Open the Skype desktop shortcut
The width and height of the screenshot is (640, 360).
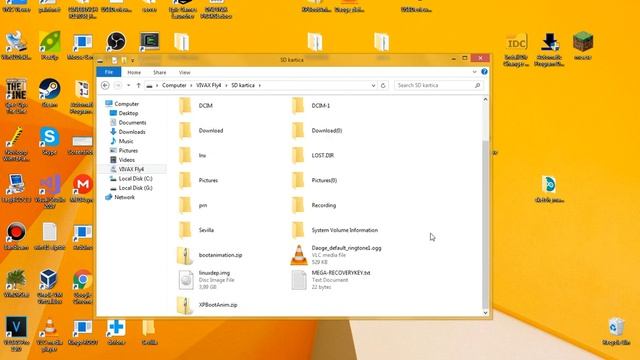(x=49, y=137)
